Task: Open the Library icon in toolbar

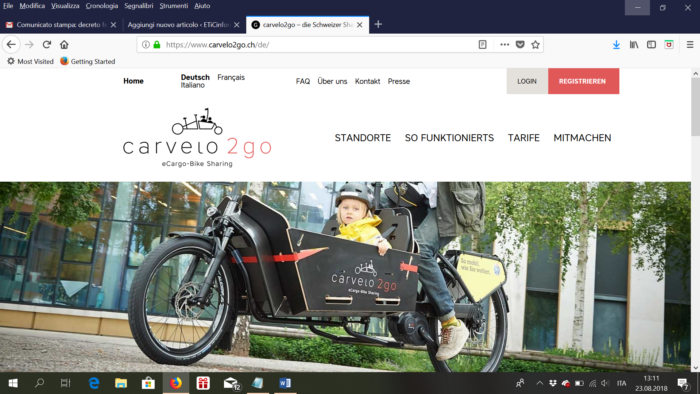Action: coord(634,45)
